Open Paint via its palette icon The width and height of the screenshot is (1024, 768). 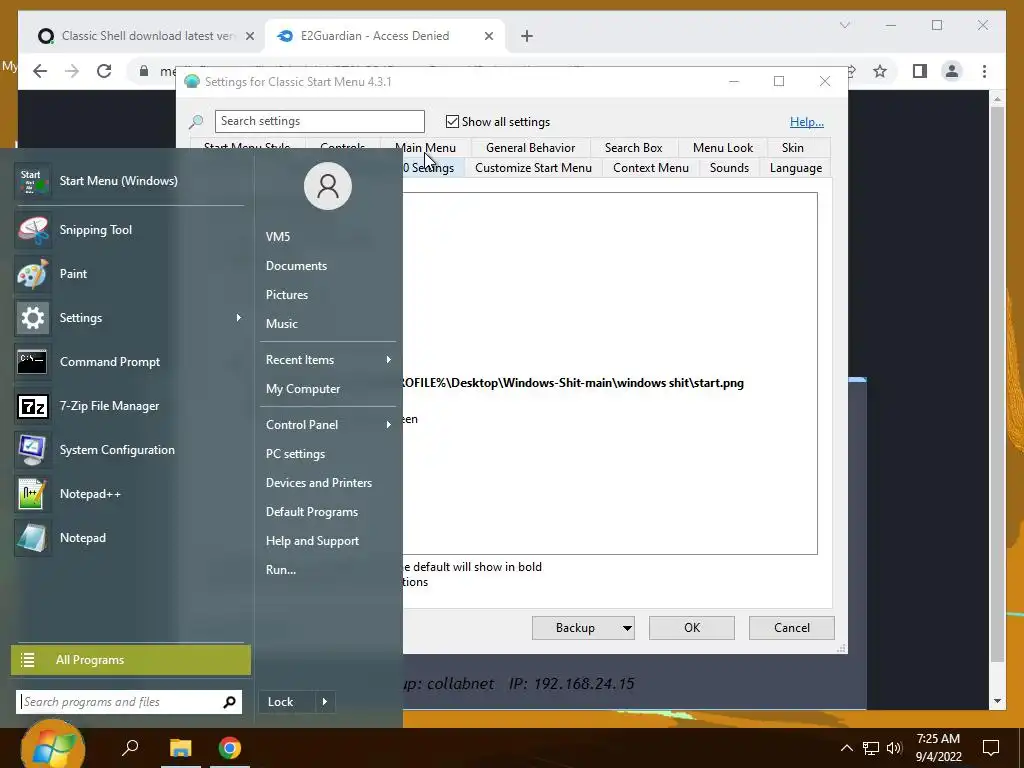[32, 274]
